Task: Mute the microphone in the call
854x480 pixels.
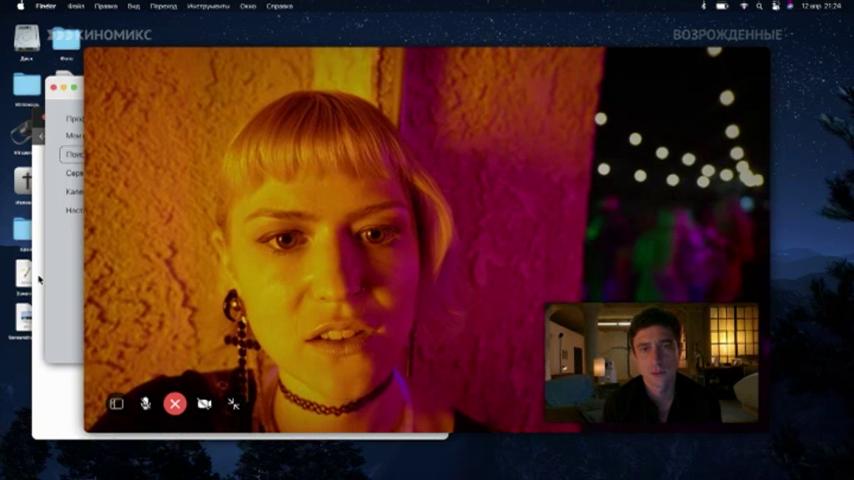Action: [x=145, y=404]
